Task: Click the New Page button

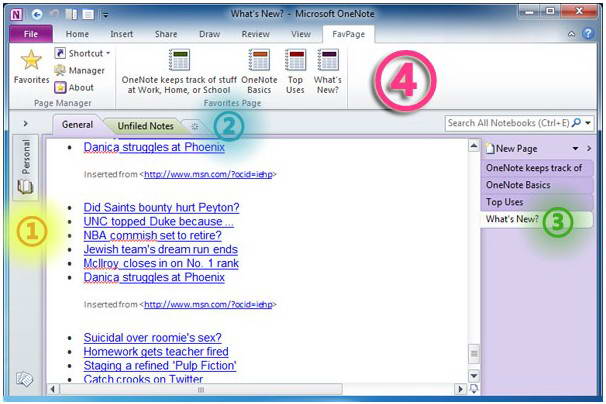Action: pyautogui.click(x=512, y=148)
